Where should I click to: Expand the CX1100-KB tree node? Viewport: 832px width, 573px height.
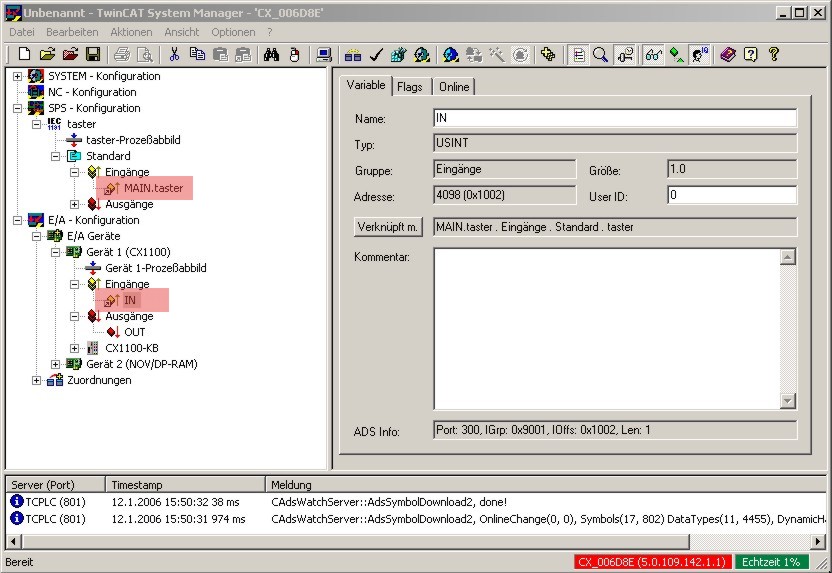(x=75, y=349)
